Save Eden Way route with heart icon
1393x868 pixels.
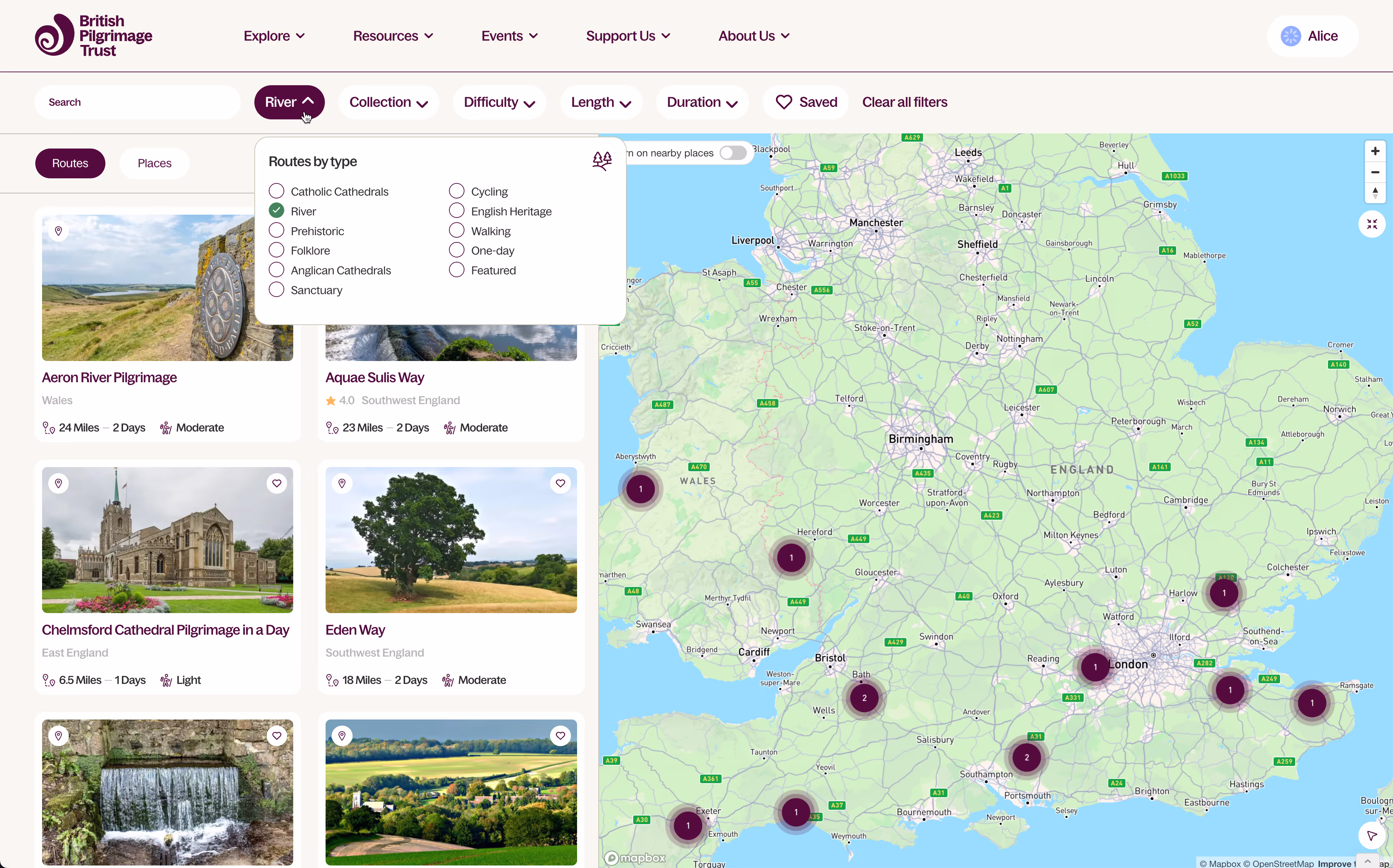561,483
